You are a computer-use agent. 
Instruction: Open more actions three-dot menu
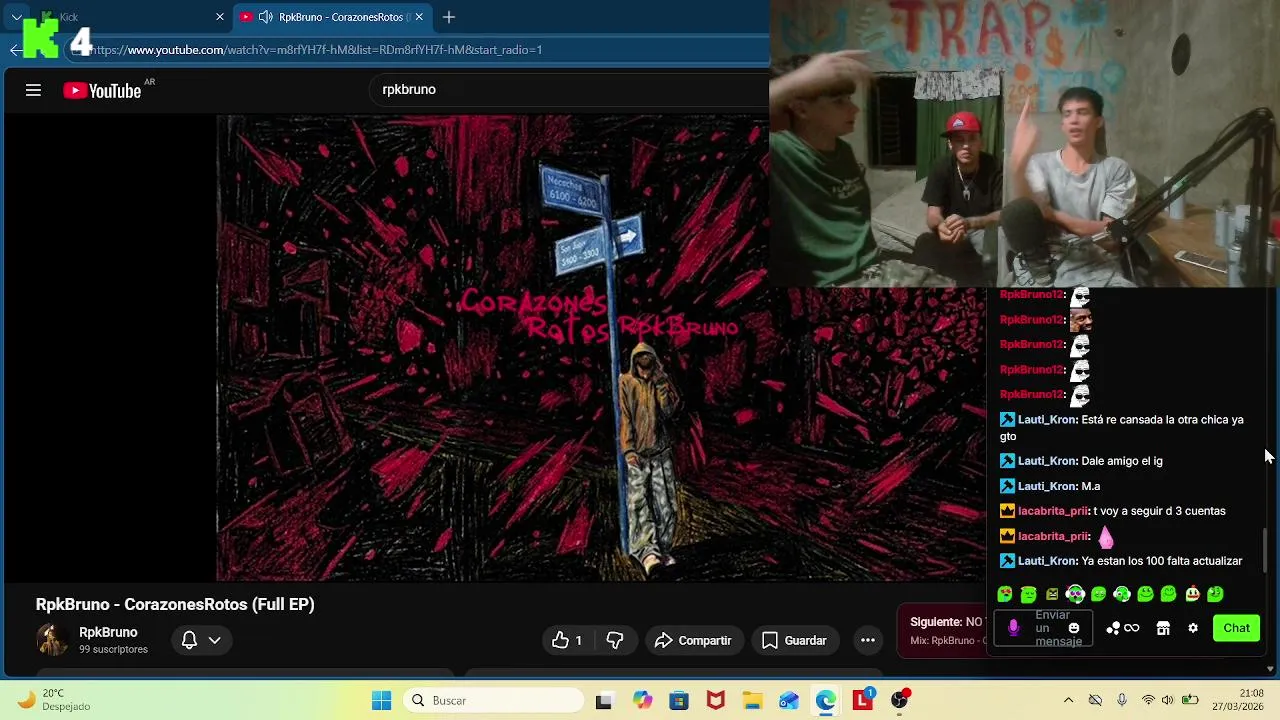pos(868,640)
